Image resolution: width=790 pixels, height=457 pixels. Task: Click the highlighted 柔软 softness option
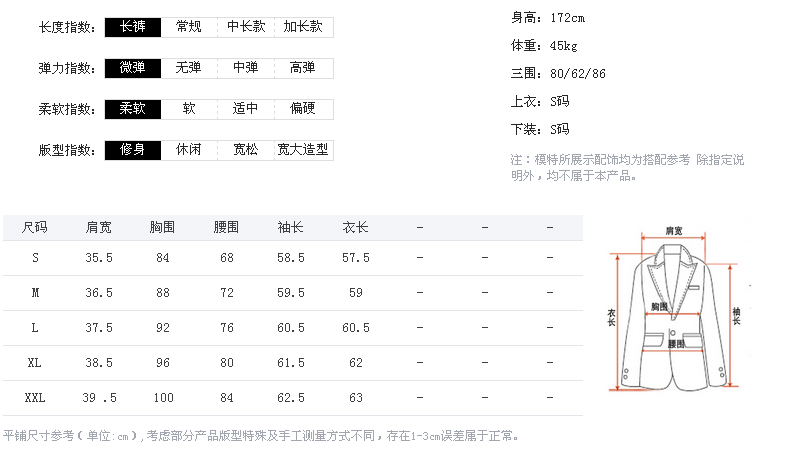click(x=132, y=109)
